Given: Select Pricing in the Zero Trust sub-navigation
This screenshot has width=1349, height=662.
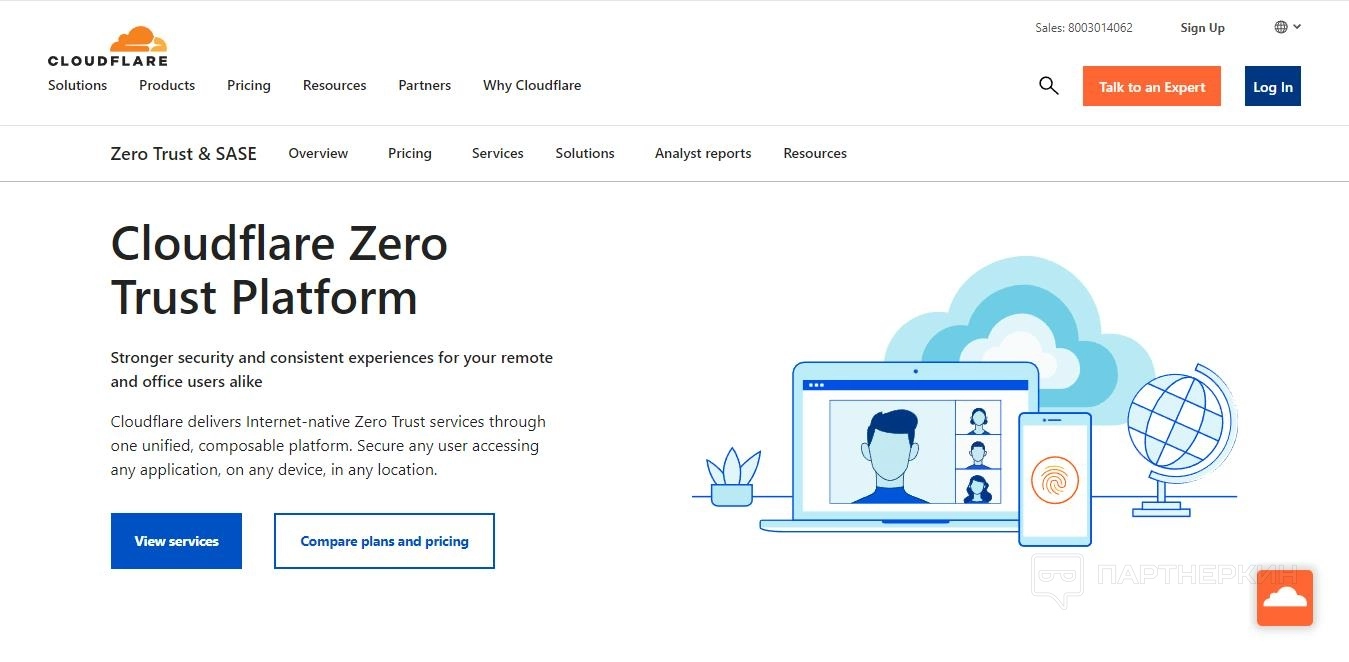Looking at the screenshot, I should (410, 153).
